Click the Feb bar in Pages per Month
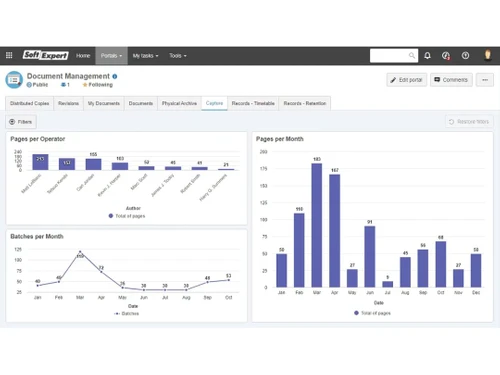This screenshot has height=375, width=500. click(299, 250)
